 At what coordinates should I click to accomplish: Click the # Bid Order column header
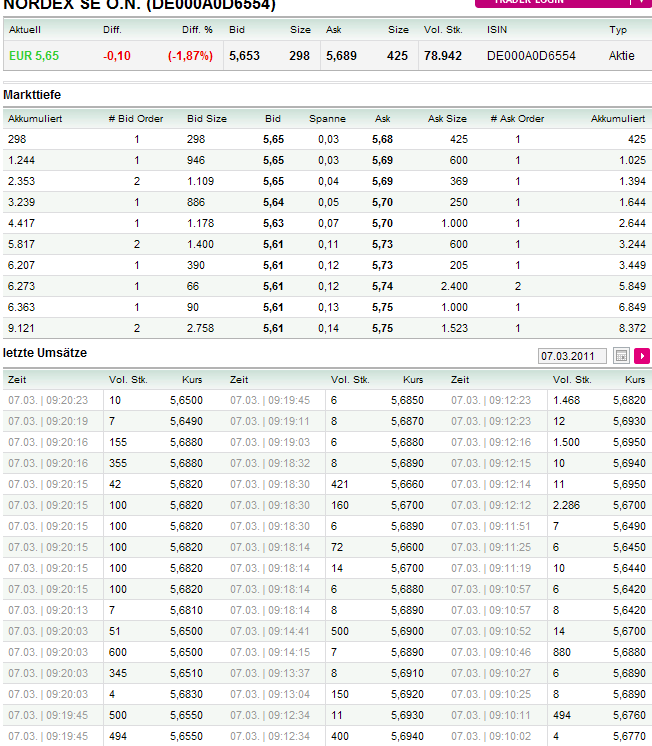tap(136, 118)
